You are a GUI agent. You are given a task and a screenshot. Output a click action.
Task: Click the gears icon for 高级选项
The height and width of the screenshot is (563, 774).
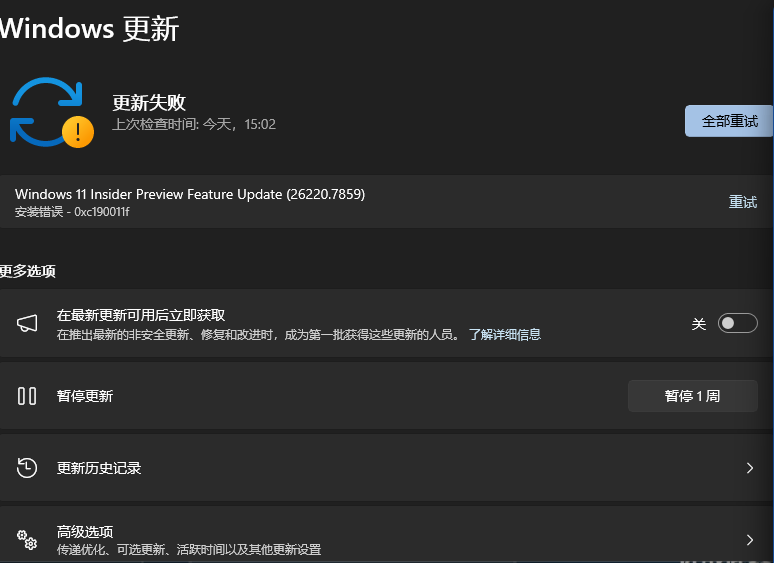(27, 540)
